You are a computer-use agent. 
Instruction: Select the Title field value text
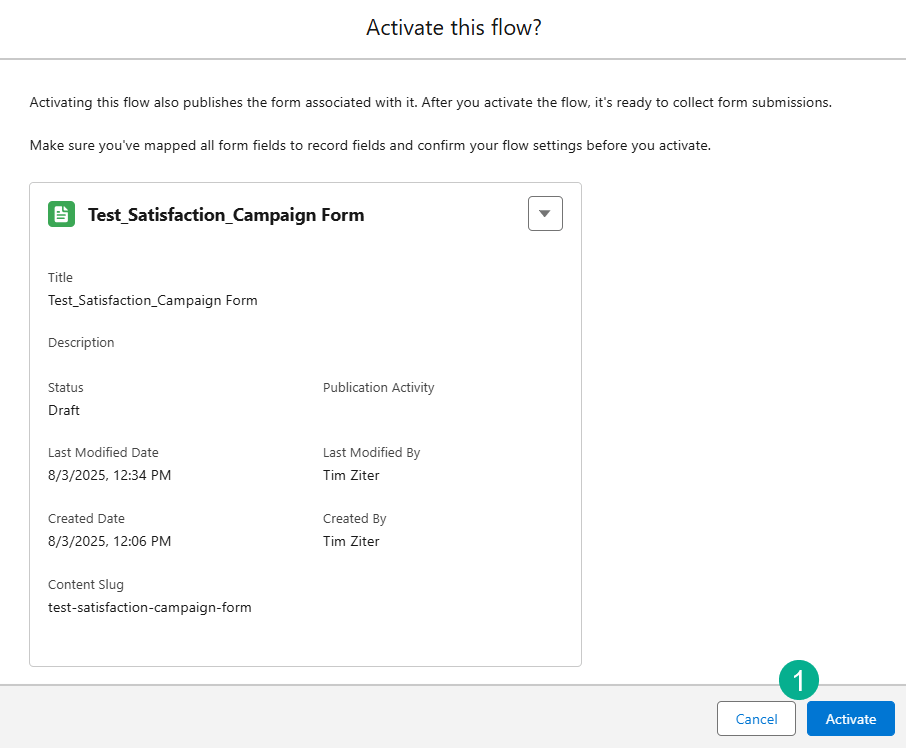(152, 300)
